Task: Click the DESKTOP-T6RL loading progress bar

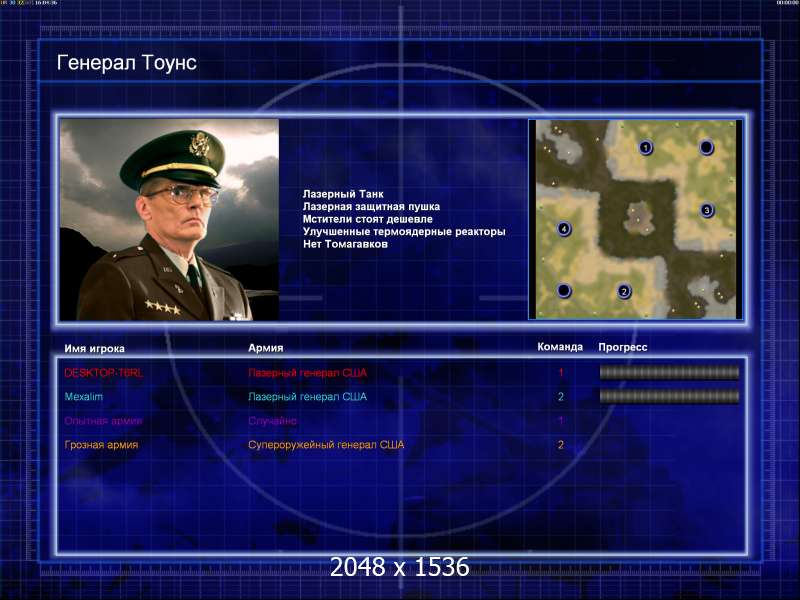Action: pos(669,372)
